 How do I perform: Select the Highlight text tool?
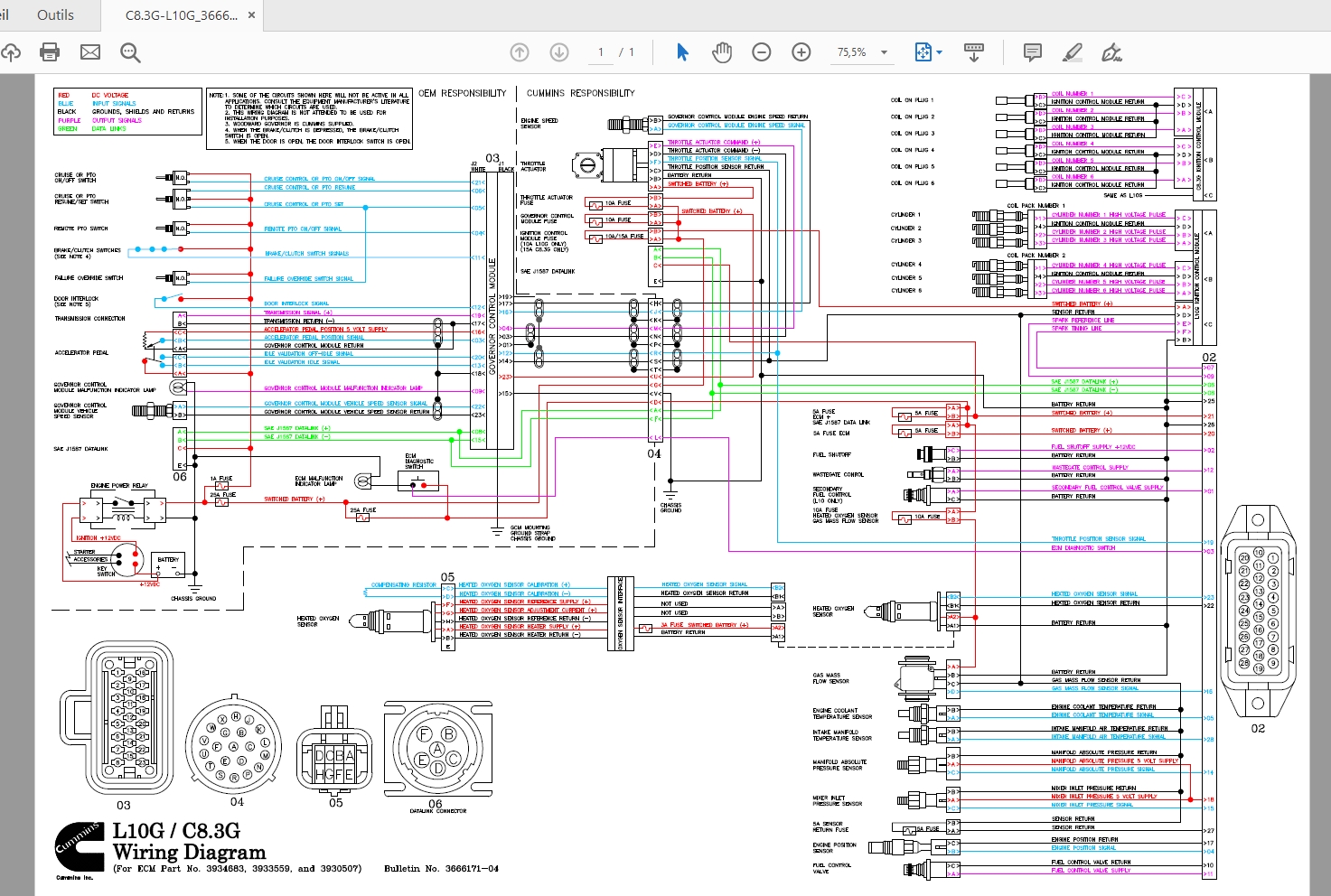pyautogui.click(x=1072, y=51)
